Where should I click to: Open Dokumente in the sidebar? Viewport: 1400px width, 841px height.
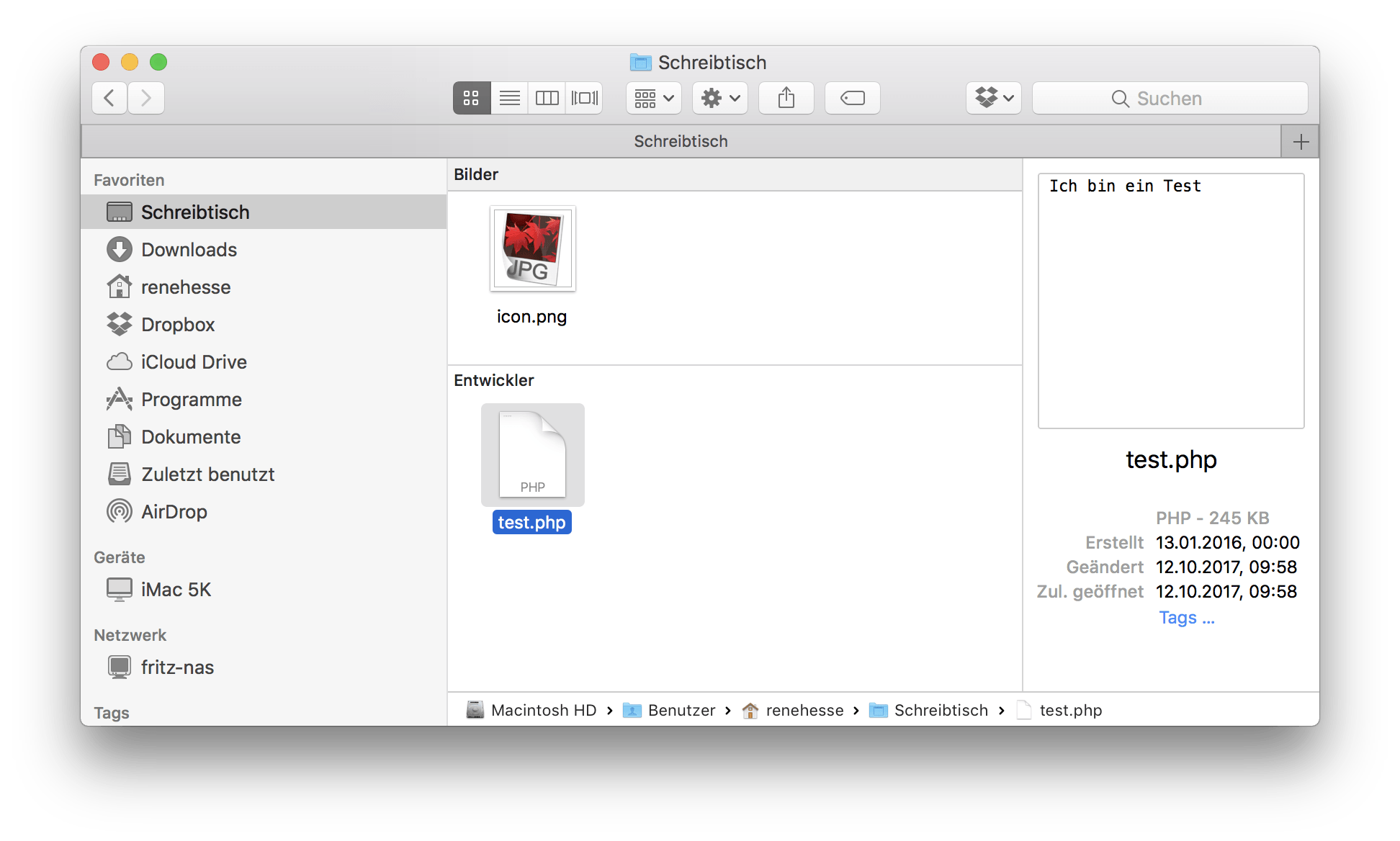click(264, 436)
